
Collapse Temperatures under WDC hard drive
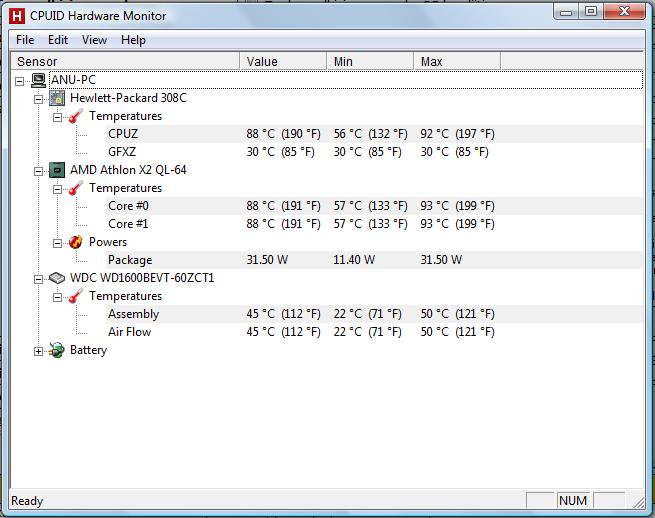point(58,297)
